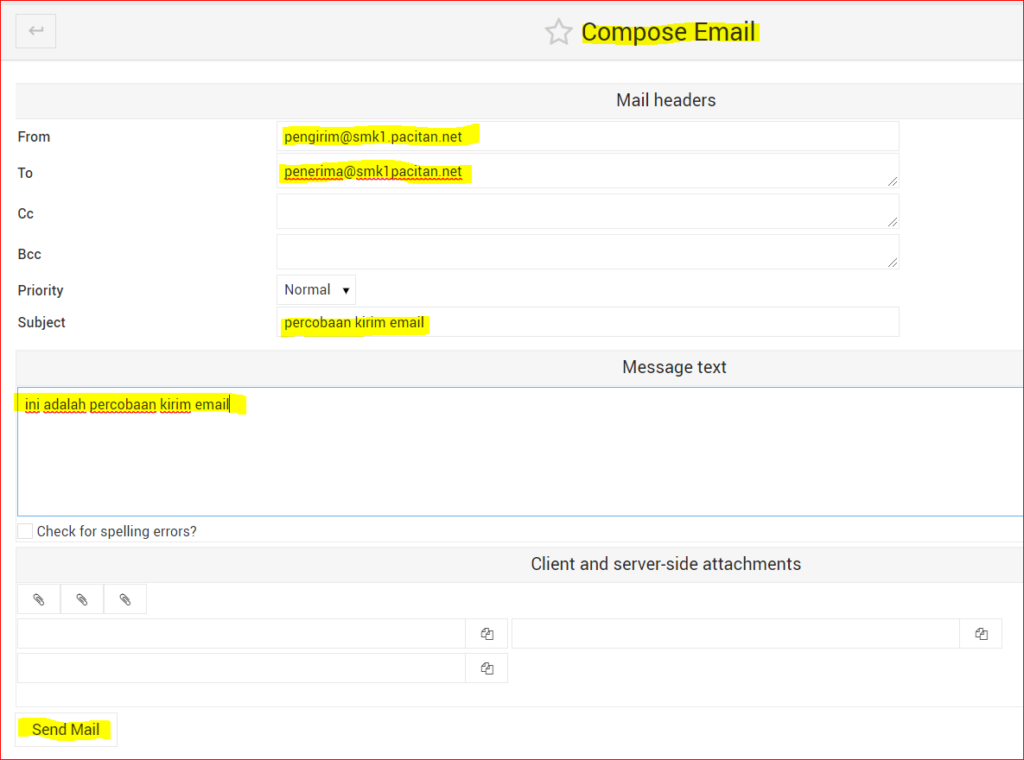
Task: Enable the Check for spelling errors checkbox
Action: coord(25,531)
